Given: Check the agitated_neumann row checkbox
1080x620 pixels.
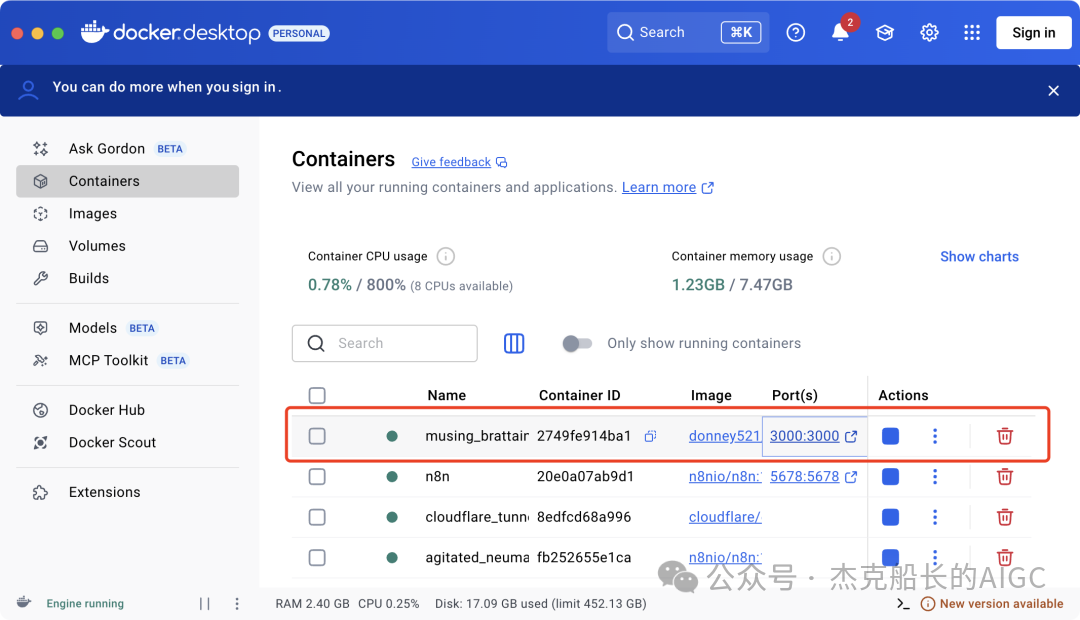Looking at the screenshot, I should 317,557.
